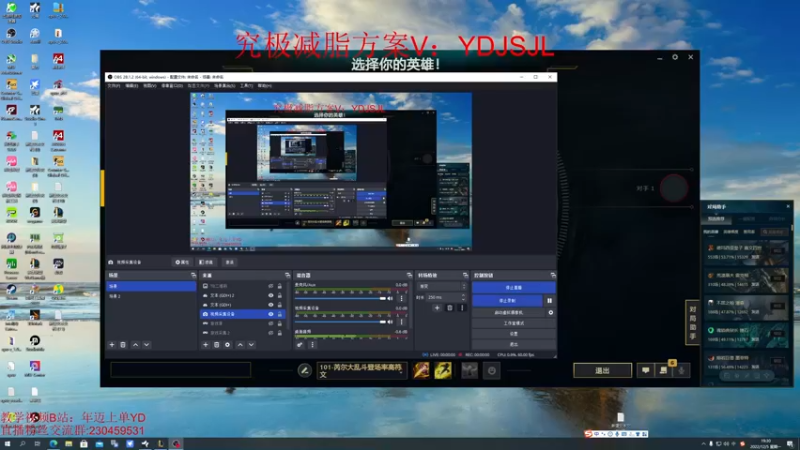Toggle visibility of 文本 (GDI+) 2 source
800x450 pixels.
click(x=270, y=295)
